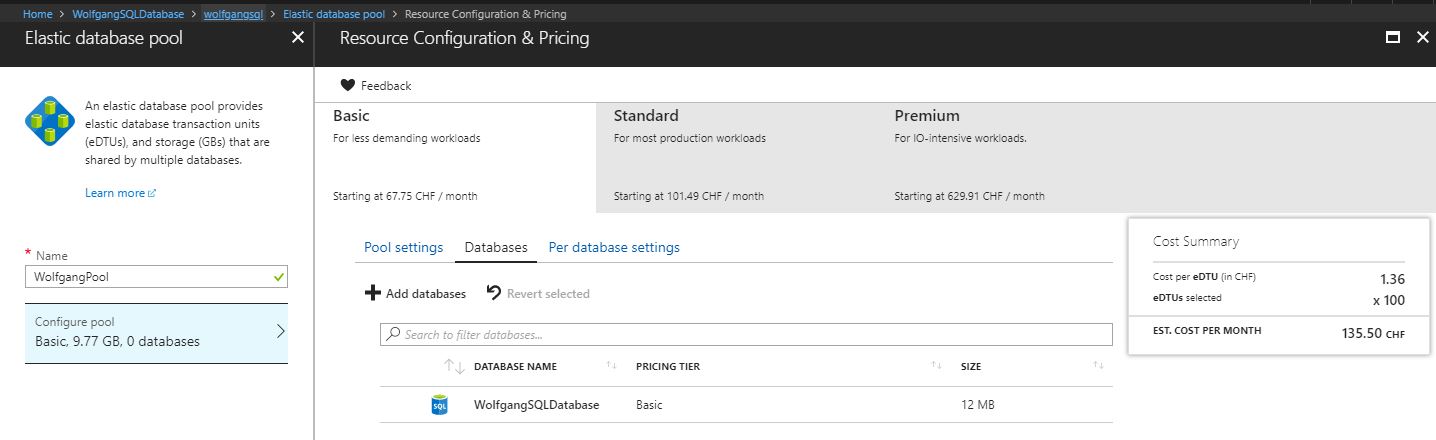This screenshot has width=1436, height=440.
Task: Click the PRICING TIER column header
Action: click(668, 367)
